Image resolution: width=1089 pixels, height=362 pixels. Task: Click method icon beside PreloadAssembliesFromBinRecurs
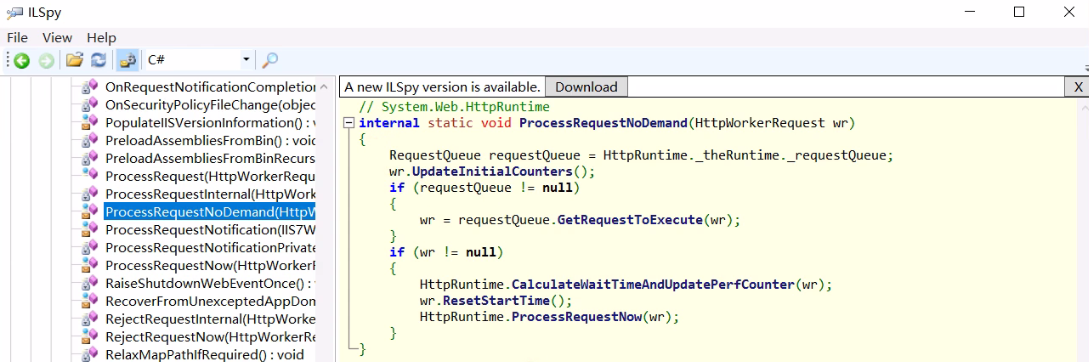[90, 158]
